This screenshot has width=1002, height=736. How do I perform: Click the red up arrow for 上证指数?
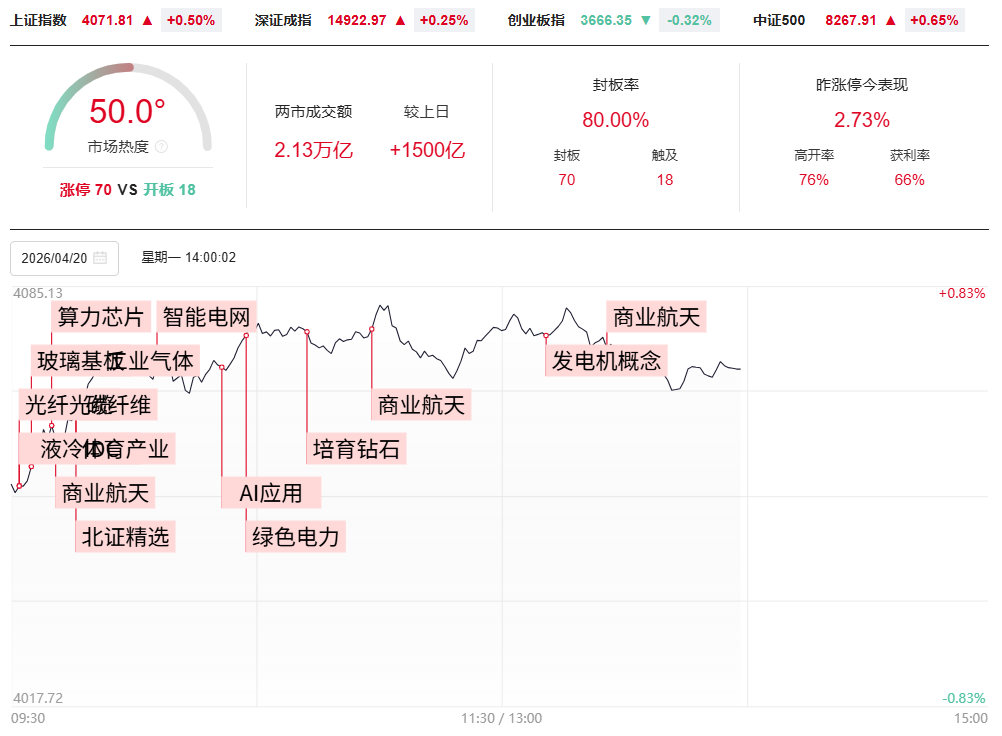(x=148, y=20)
